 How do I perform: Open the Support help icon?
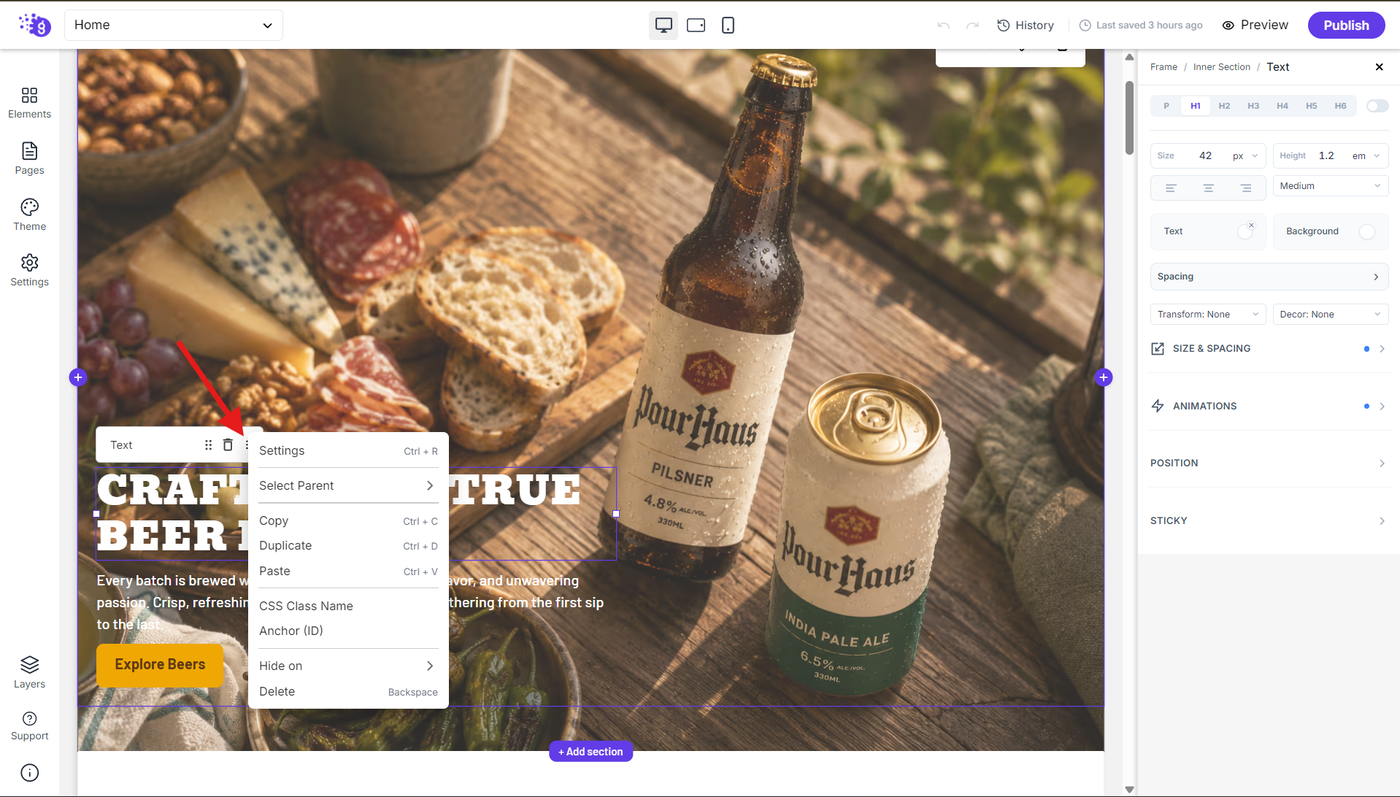pyautogui.click(x=29, y=726)
